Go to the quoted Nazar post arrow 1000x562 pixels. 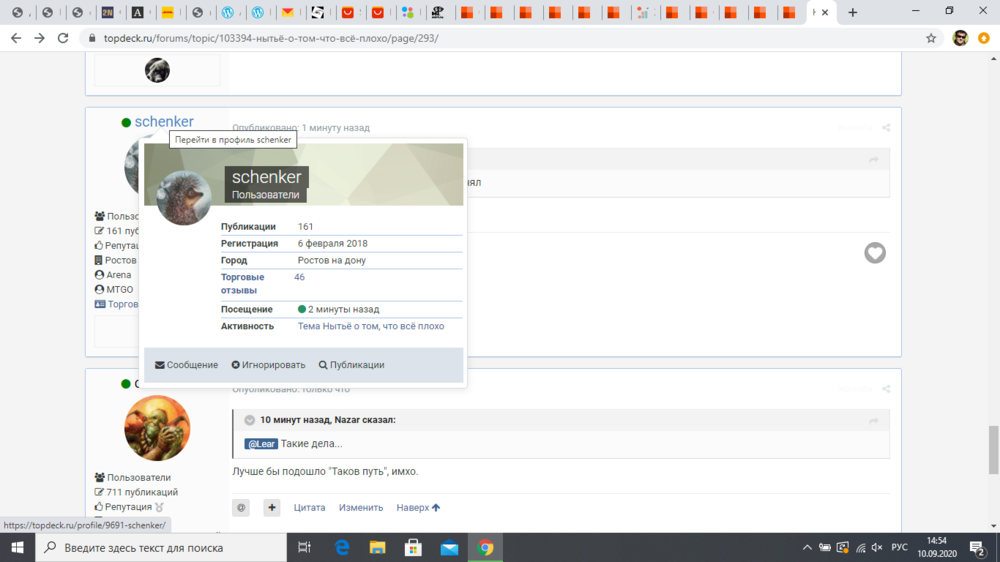coord(874,420)
